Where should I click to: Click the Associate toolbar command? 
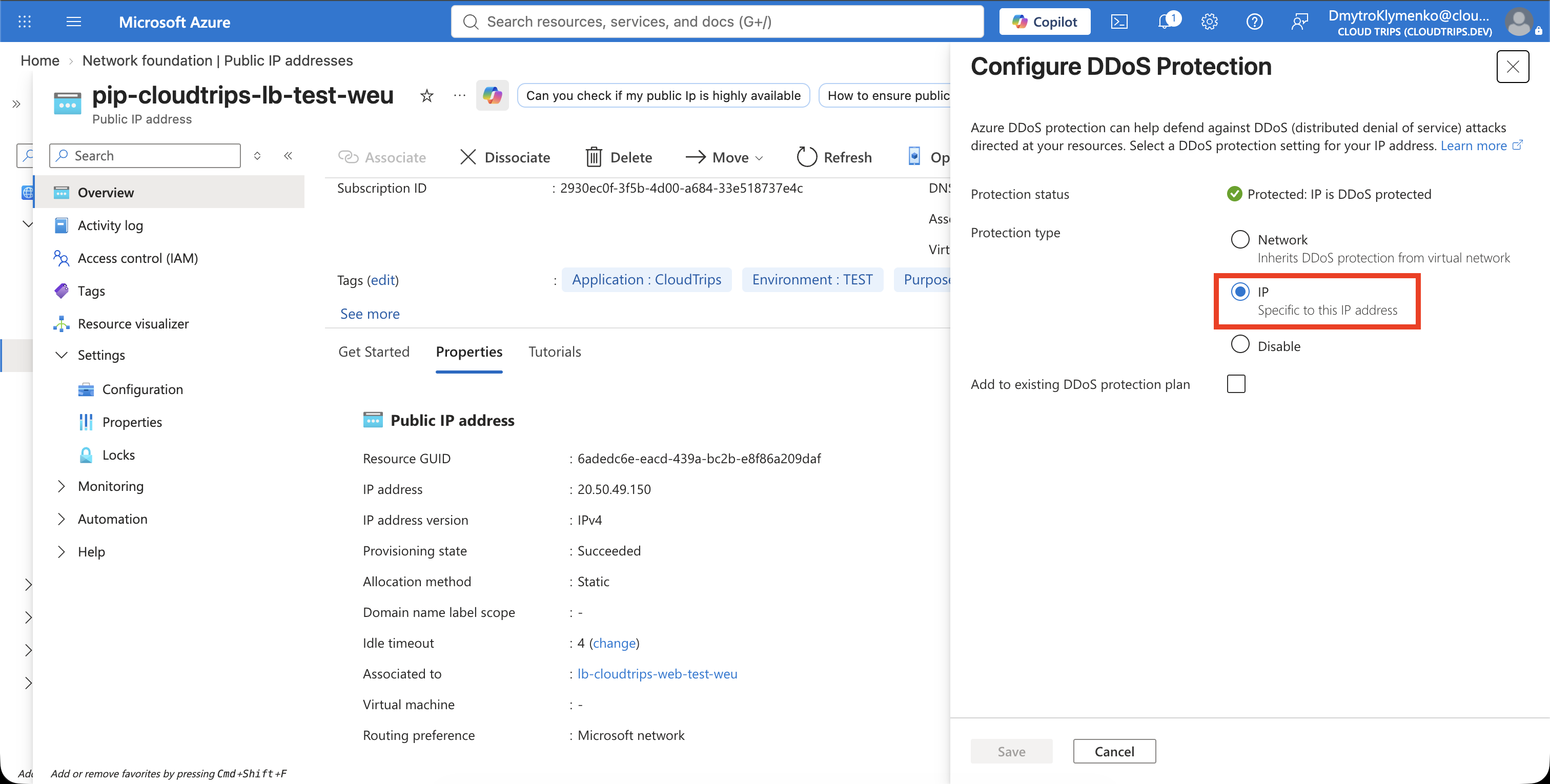click(382, 157)
